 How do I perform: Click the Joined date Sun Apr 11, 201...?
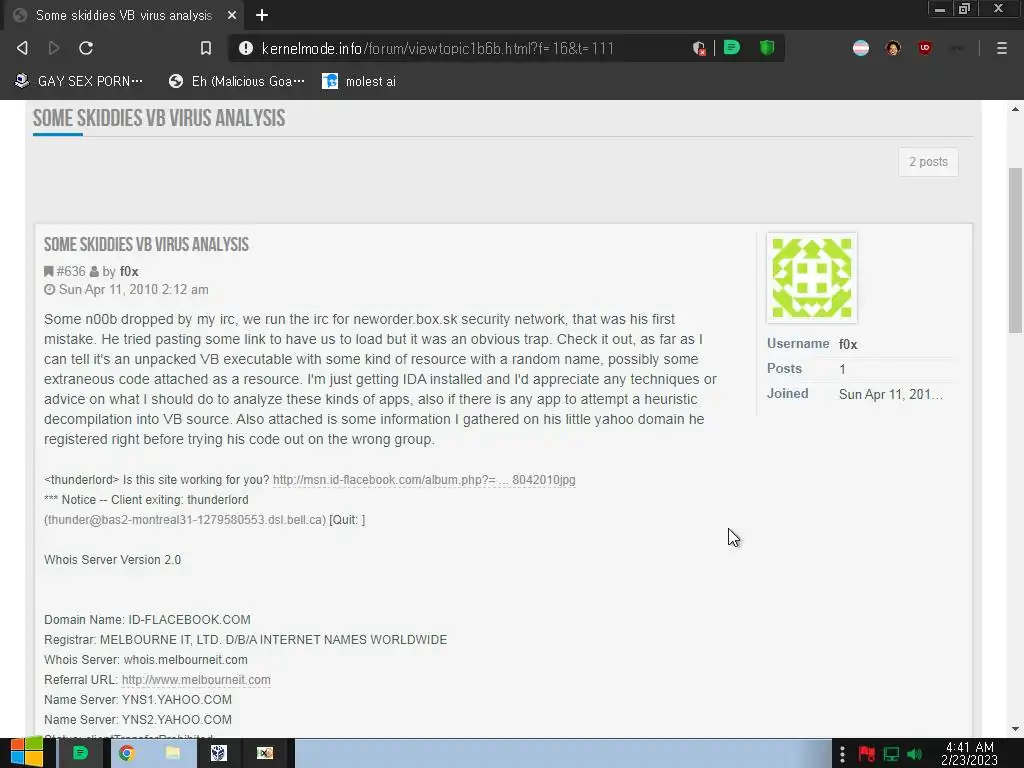891,394
